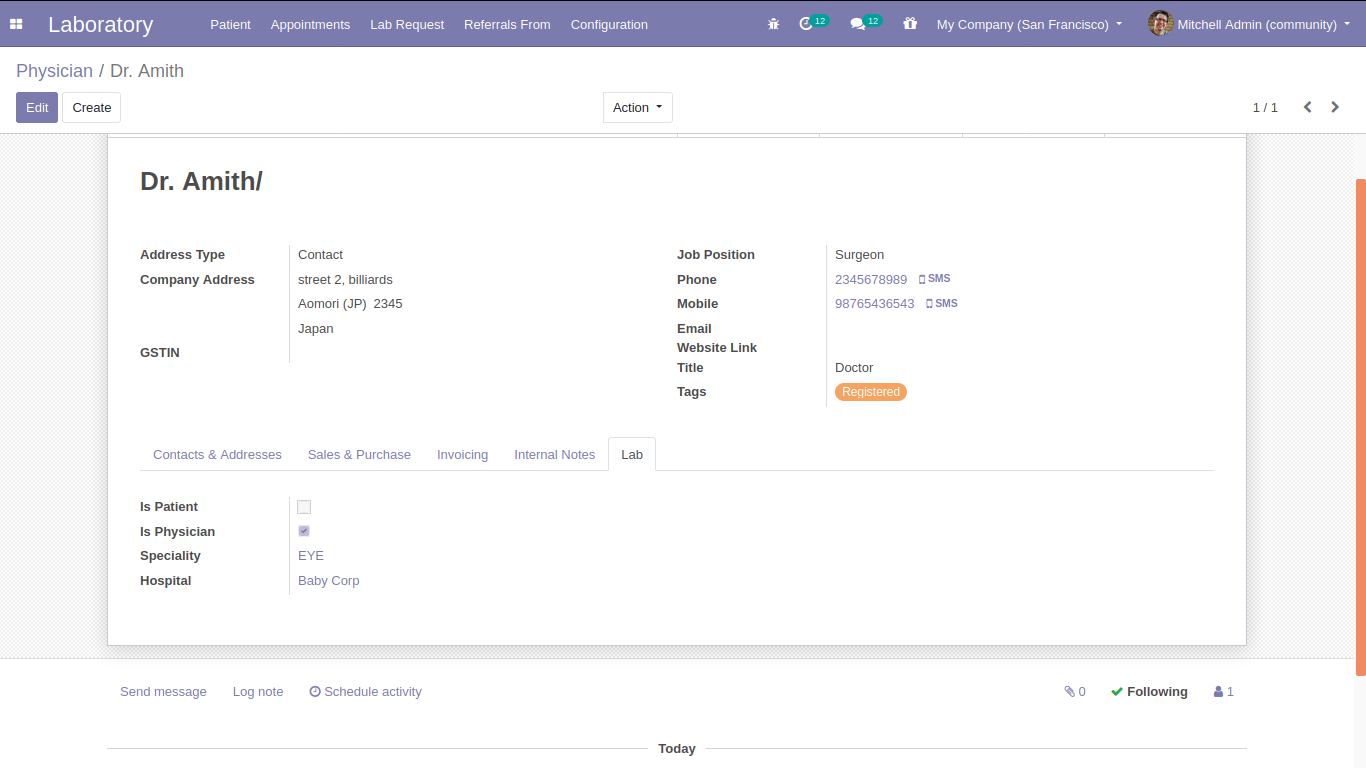Screen dimensions: 1366x768
Task: Click Log note in chatter
Action: [258, 692]
